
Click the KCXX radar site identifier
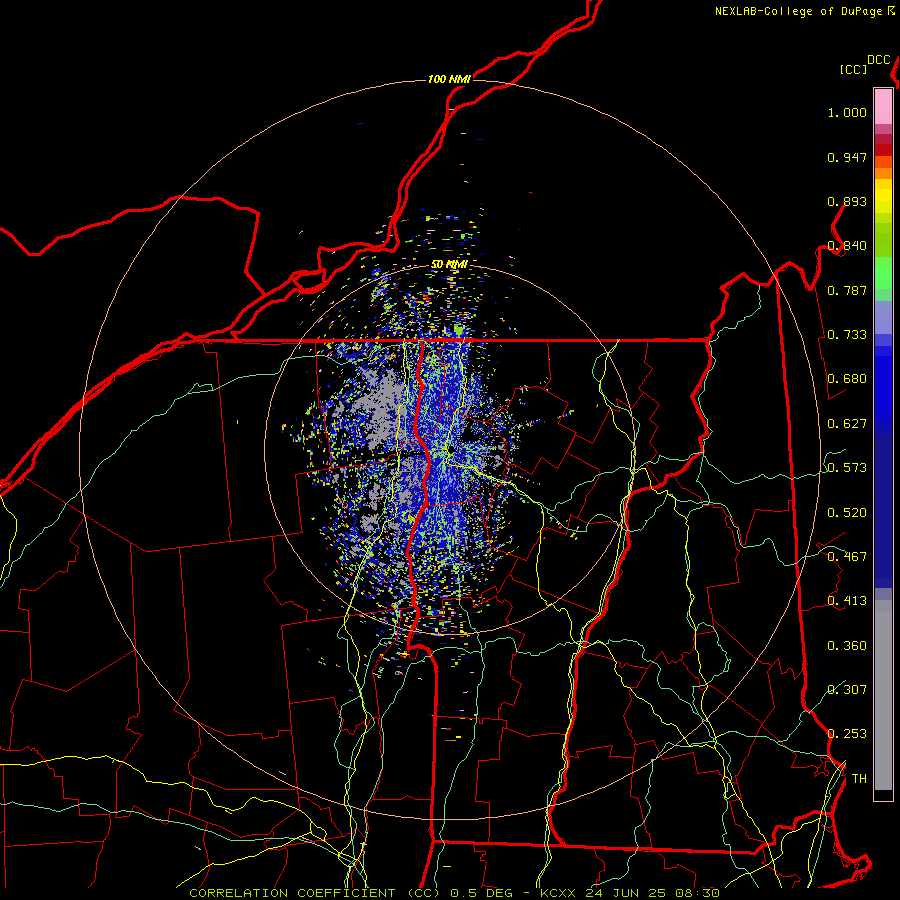click(x=557, y=893)
